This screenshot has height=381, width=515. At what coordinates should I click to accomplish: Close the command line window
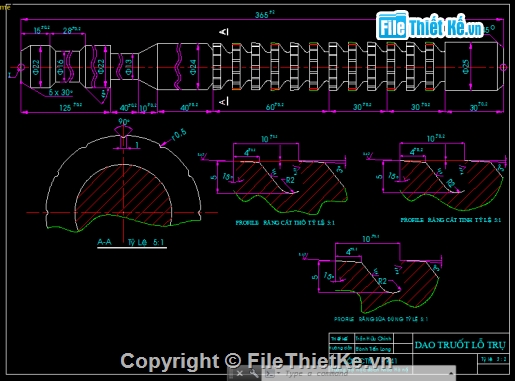click(239, 374)
